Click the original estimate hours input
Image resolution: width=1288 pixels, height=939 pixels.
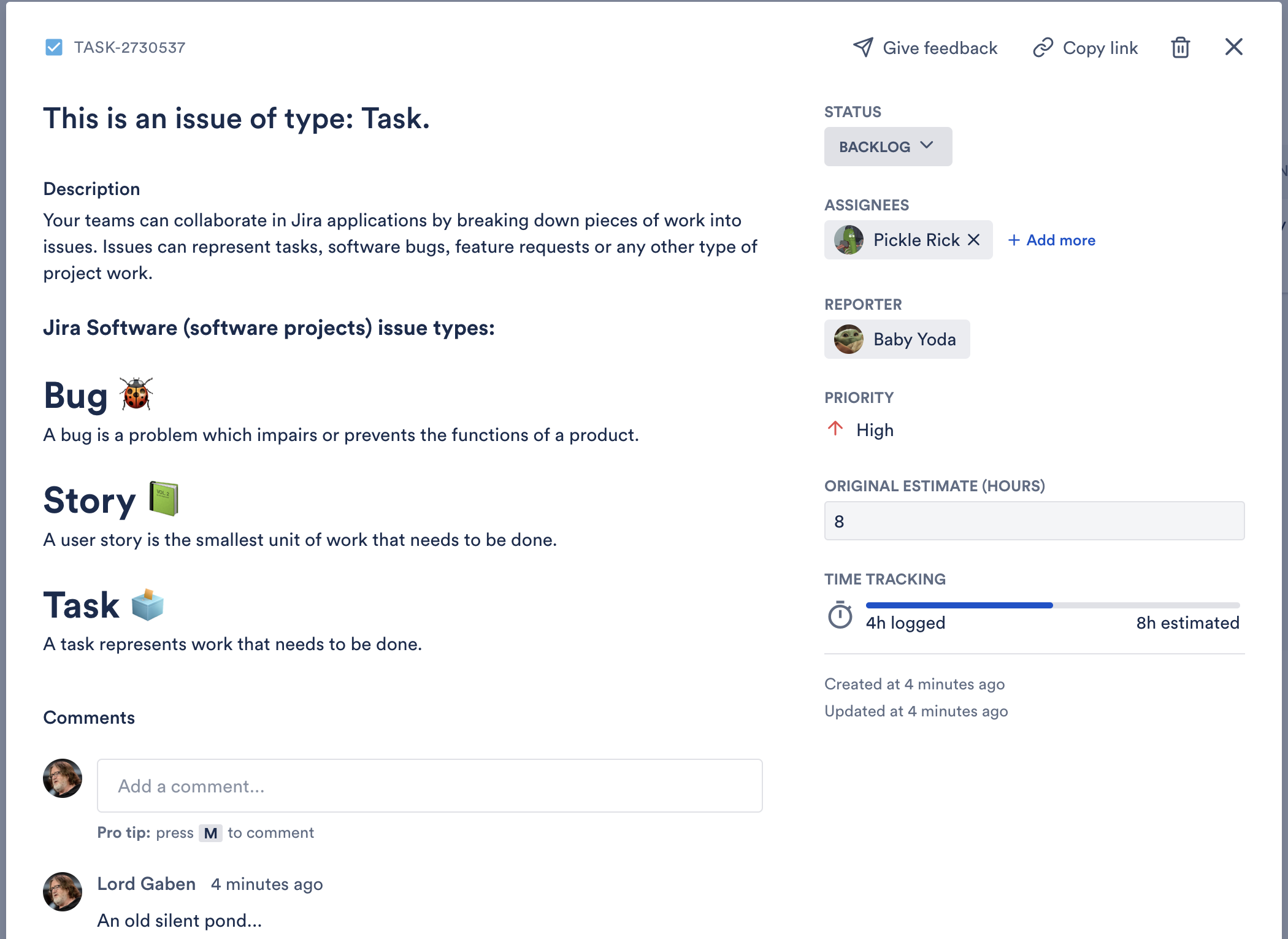(1034, 521)
